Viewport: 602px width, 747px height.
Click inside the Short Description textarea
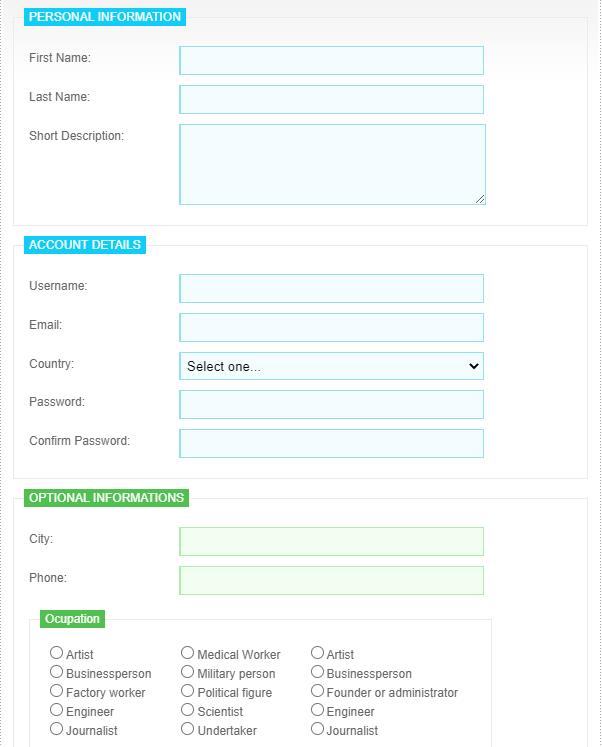point(332,164)
